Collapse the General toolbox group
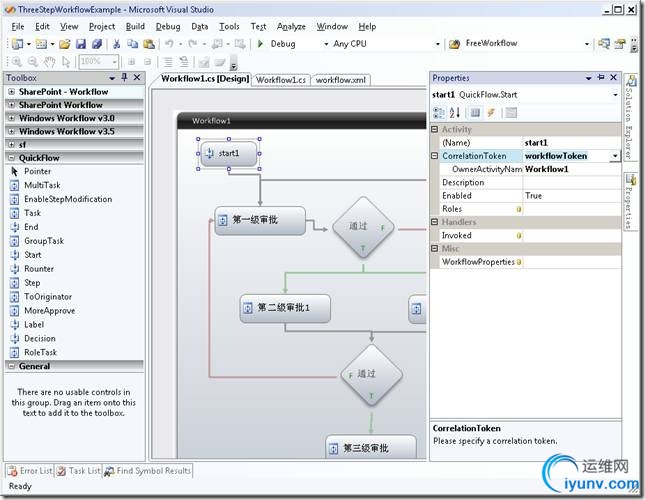This screenshot has width=645, height=500. click(12, 366)
